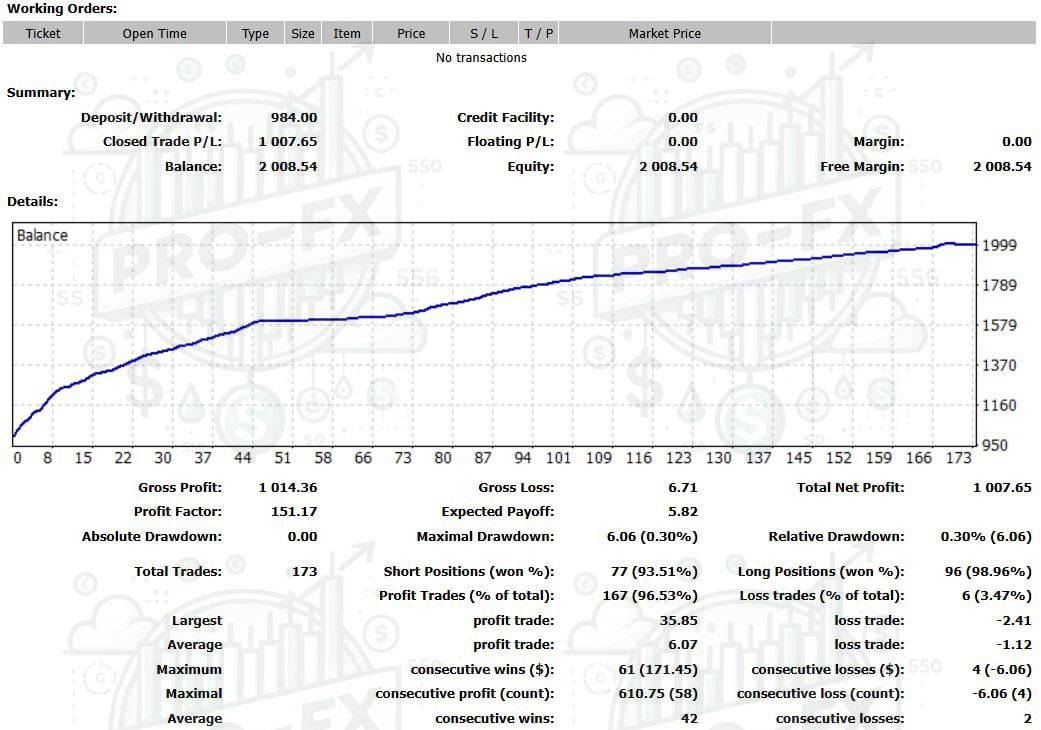Click the Total Net Profit value
Image resolution: width=1041 pixels, height=730 pixels.
[x=1002, y=488]
